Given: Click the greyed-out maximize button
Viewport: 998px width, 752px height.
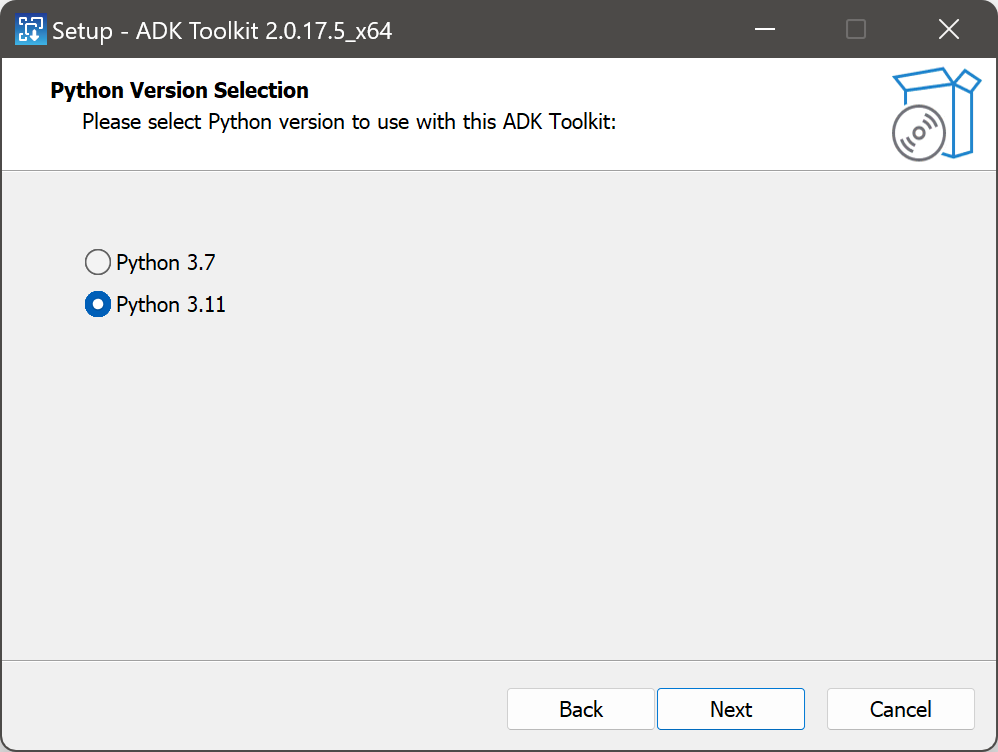Looking at the screenshot, I should [x=856, y=30].
